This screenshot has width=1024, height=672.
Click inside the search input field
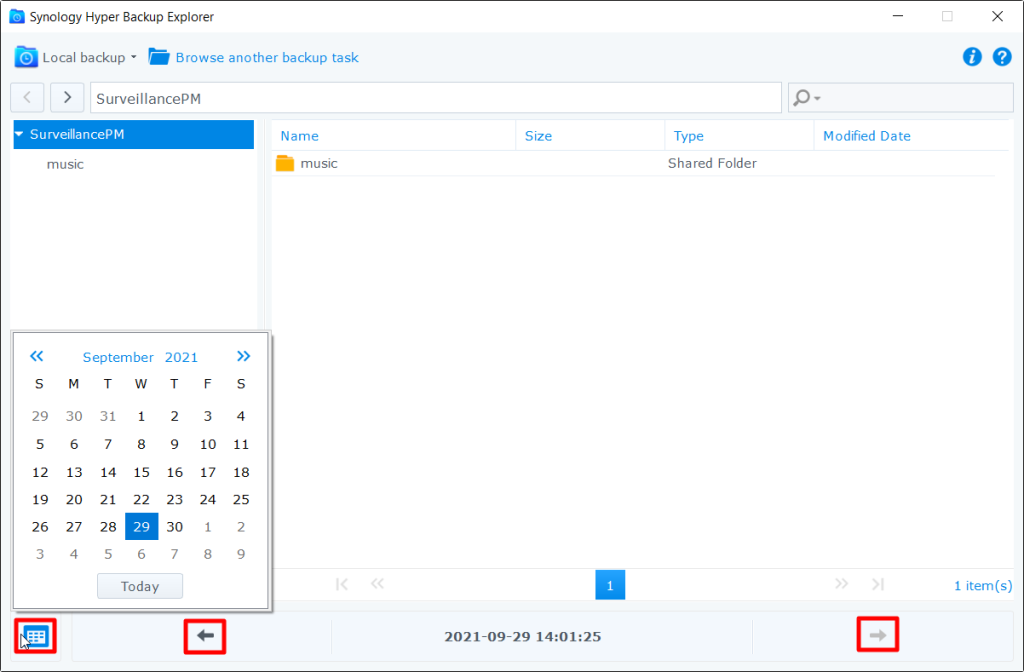tap(918, 98)
